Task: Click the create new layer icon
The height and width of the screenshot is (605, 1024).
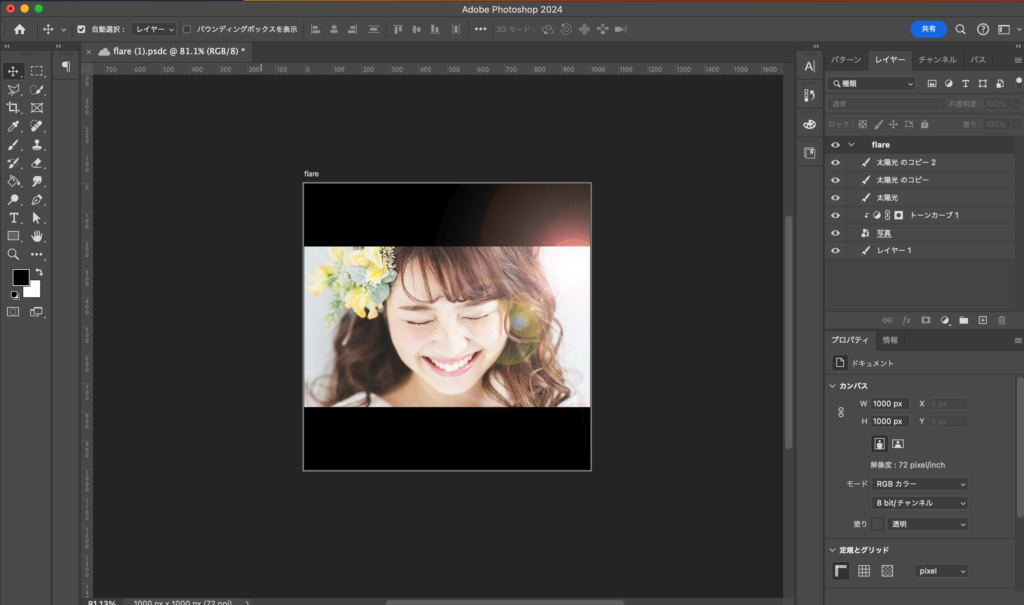Action: pos(983,320)
